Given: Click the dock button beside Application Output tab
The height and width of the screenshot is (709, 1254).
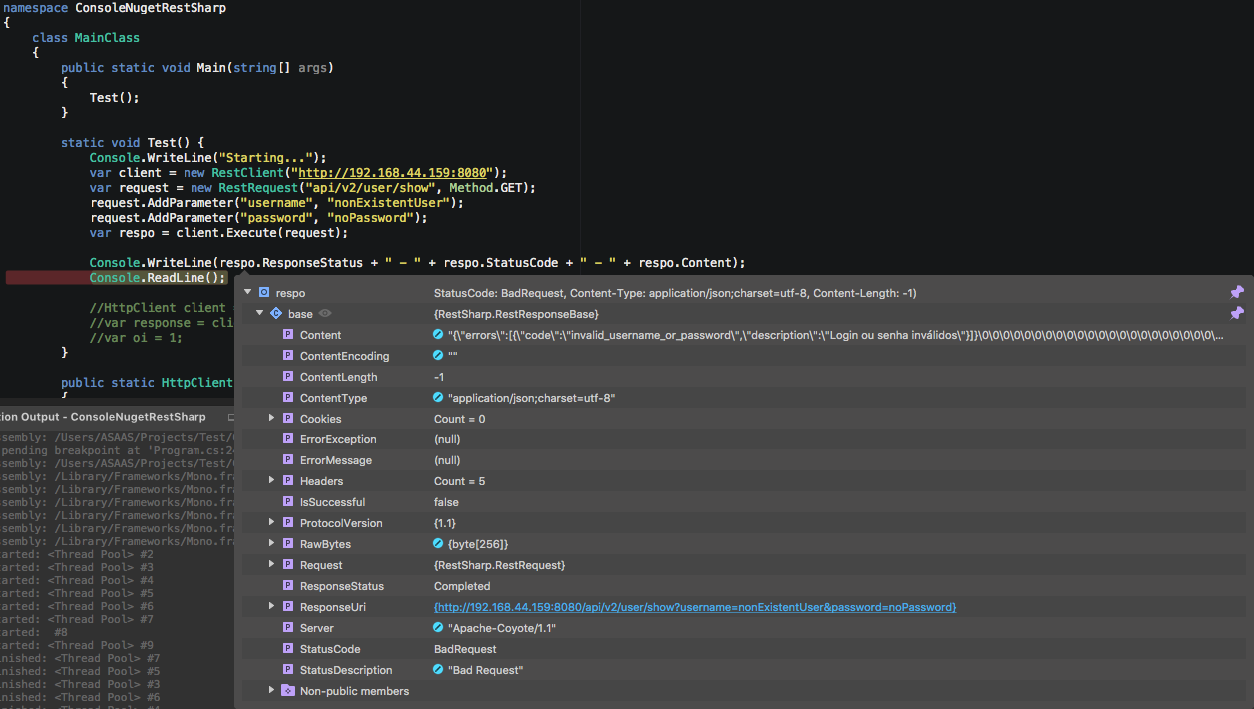Looking at the screenshot, I should [x=231, y=417].
